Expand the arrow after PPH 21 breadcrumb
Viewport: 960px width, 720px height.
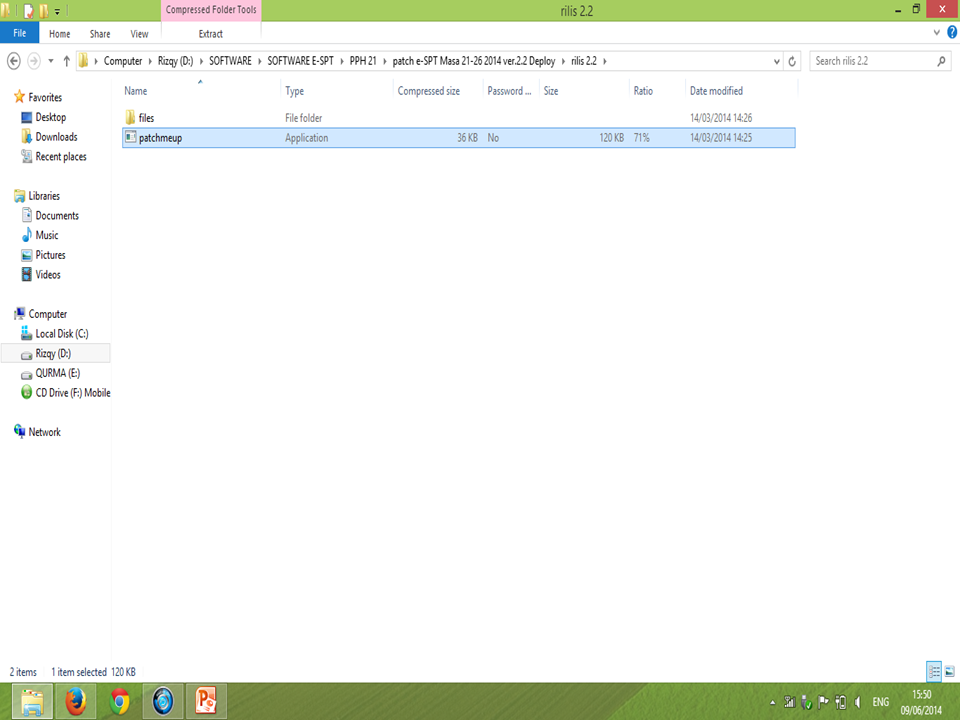(385, 61)
